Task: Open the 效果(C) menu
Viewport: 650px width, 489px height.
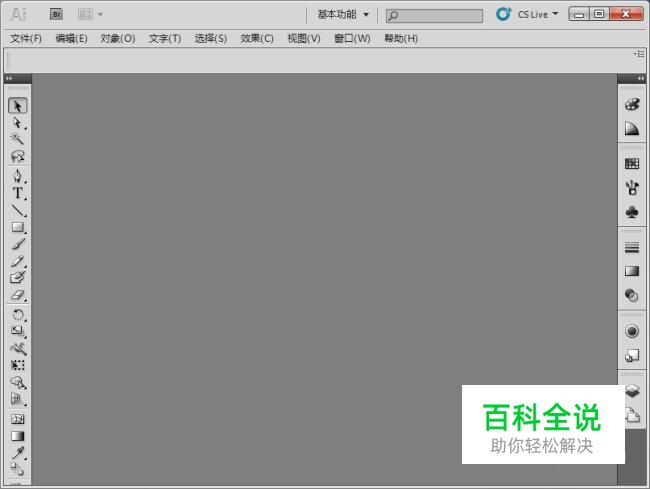Action: point(257,39)
